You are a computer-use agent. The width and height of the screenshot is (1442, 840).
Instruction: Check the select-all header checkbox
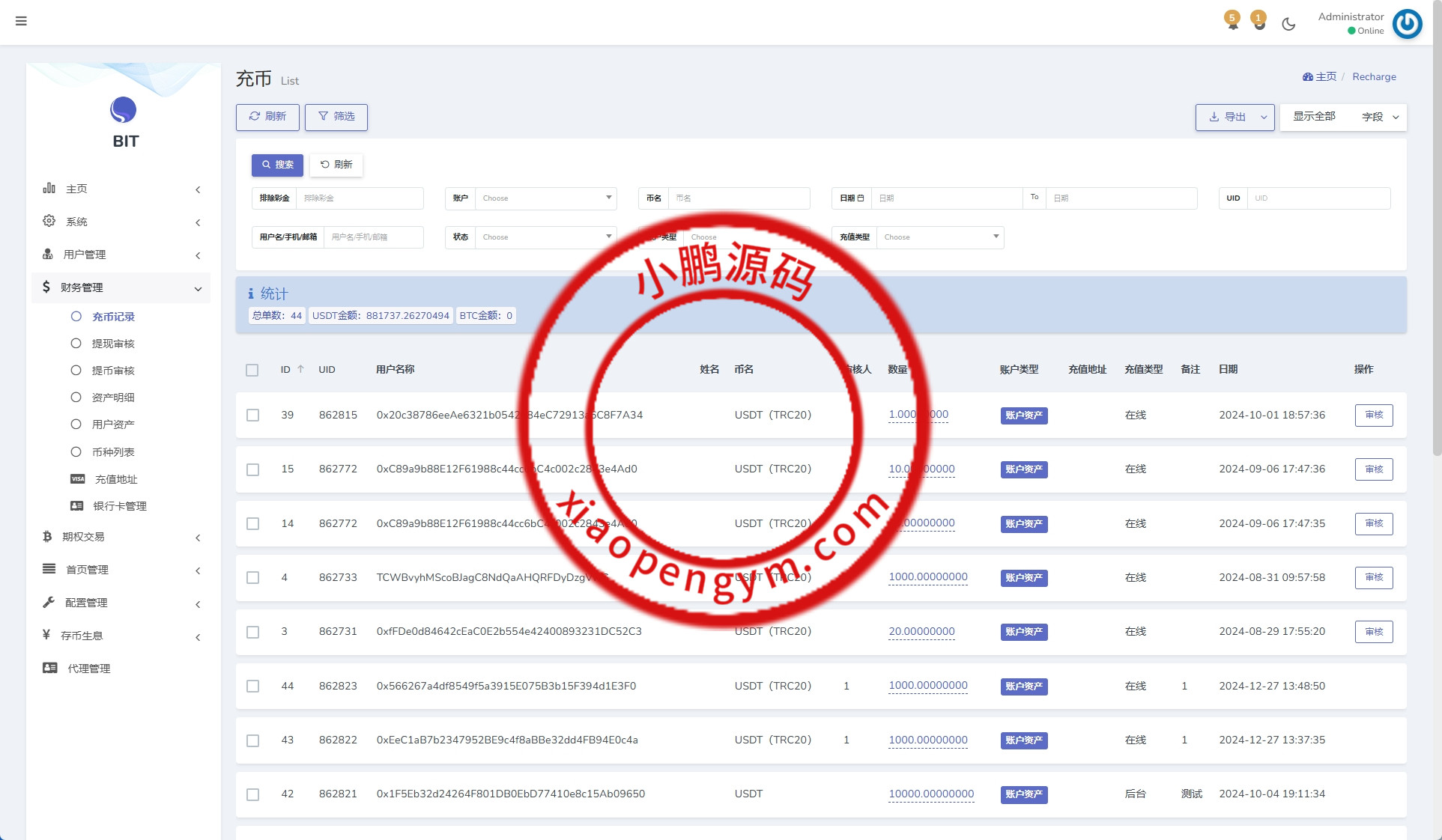[x=252, y=370]
